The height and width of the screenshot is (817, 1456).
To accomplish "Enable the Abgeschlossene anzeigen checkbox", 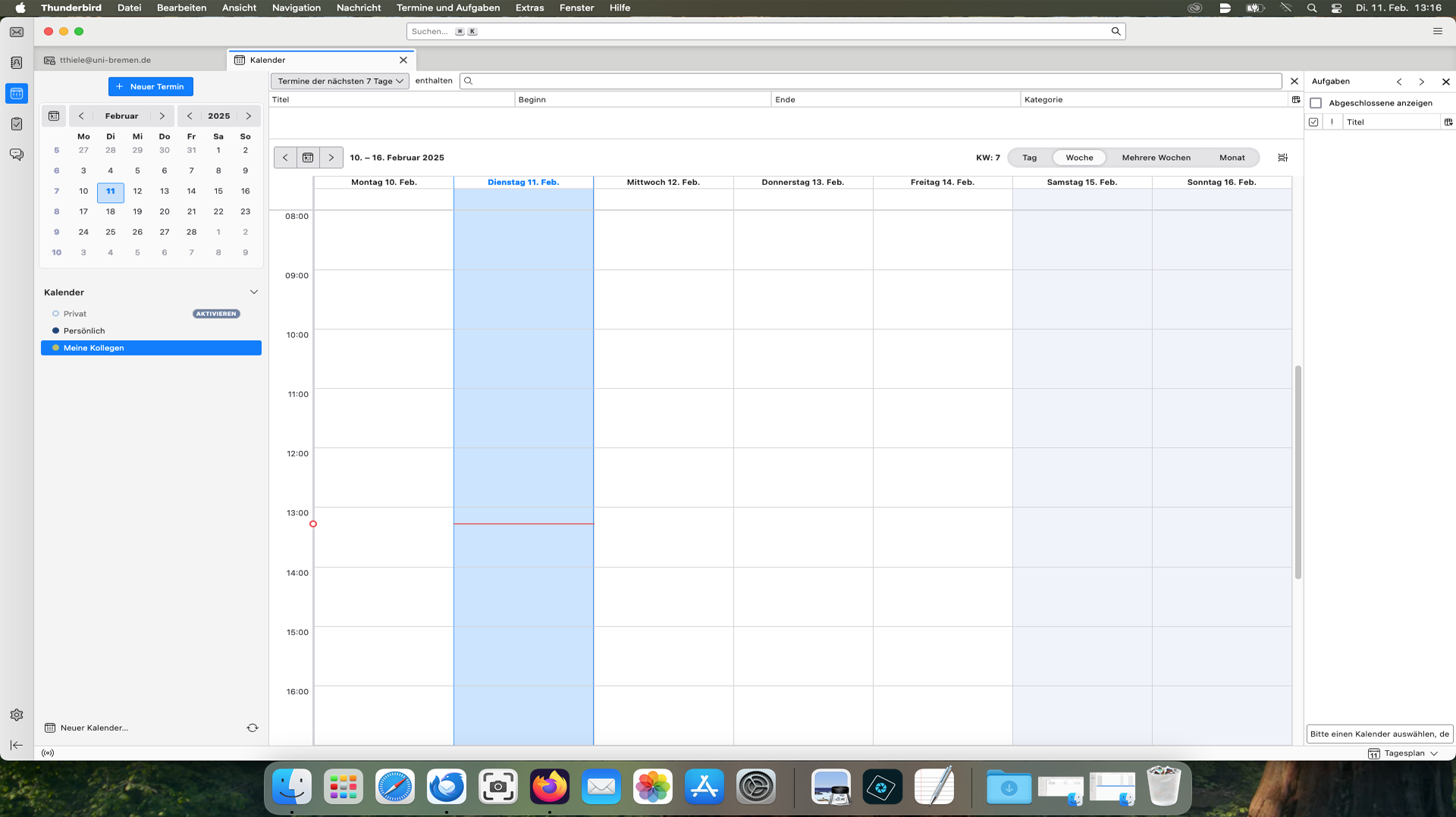I will (x=1316, y=103).
